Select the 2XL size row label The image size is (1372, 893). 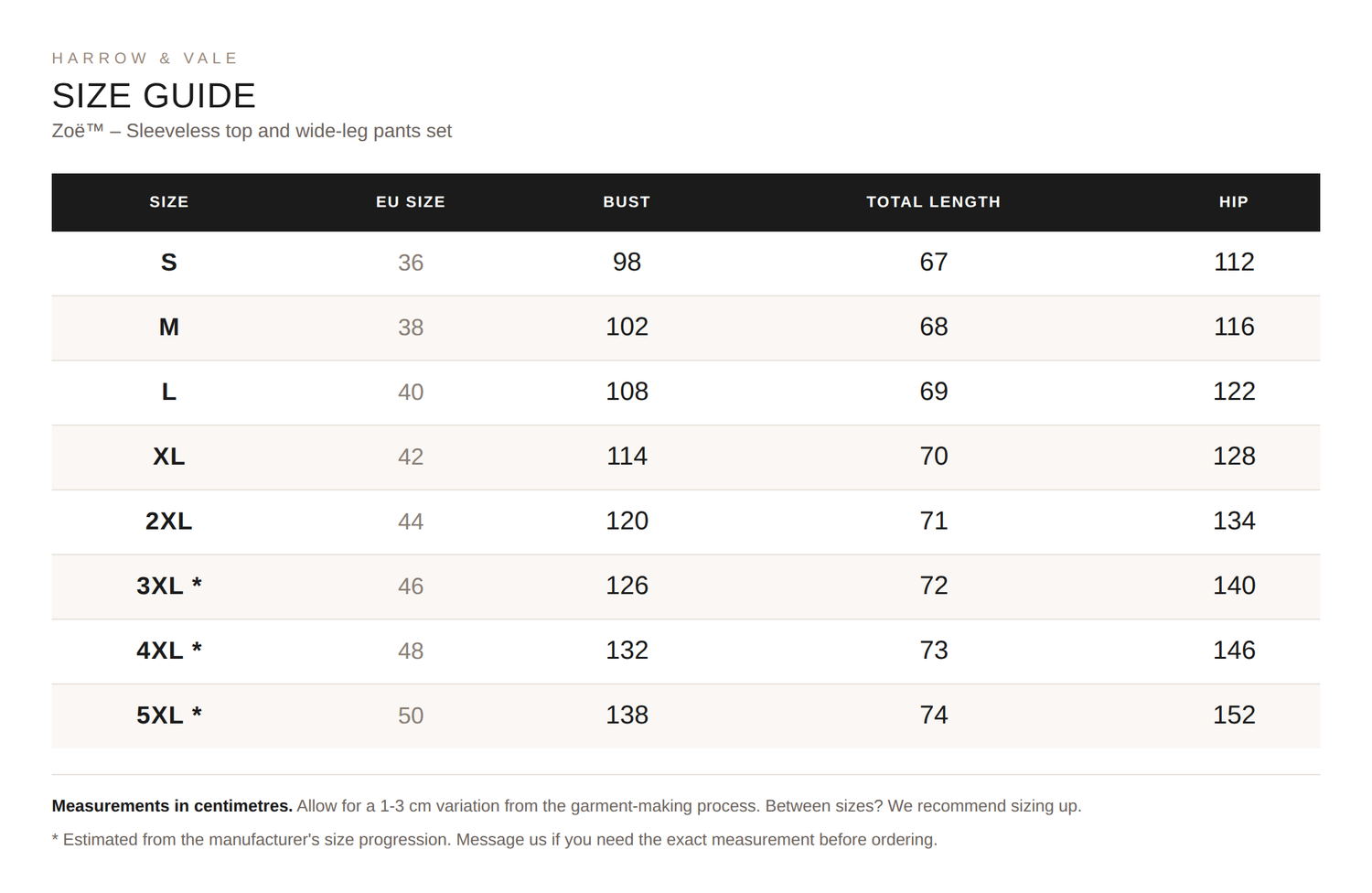click(168, 522)
